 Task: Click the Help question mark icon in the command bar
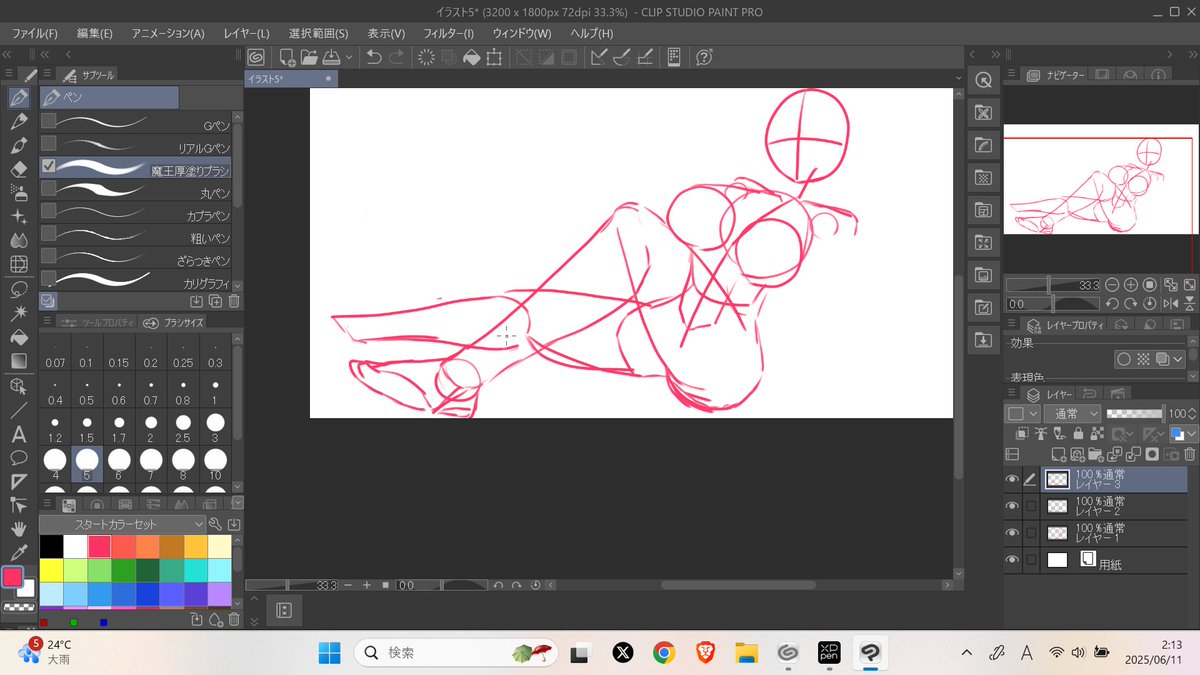click(704, 58)
